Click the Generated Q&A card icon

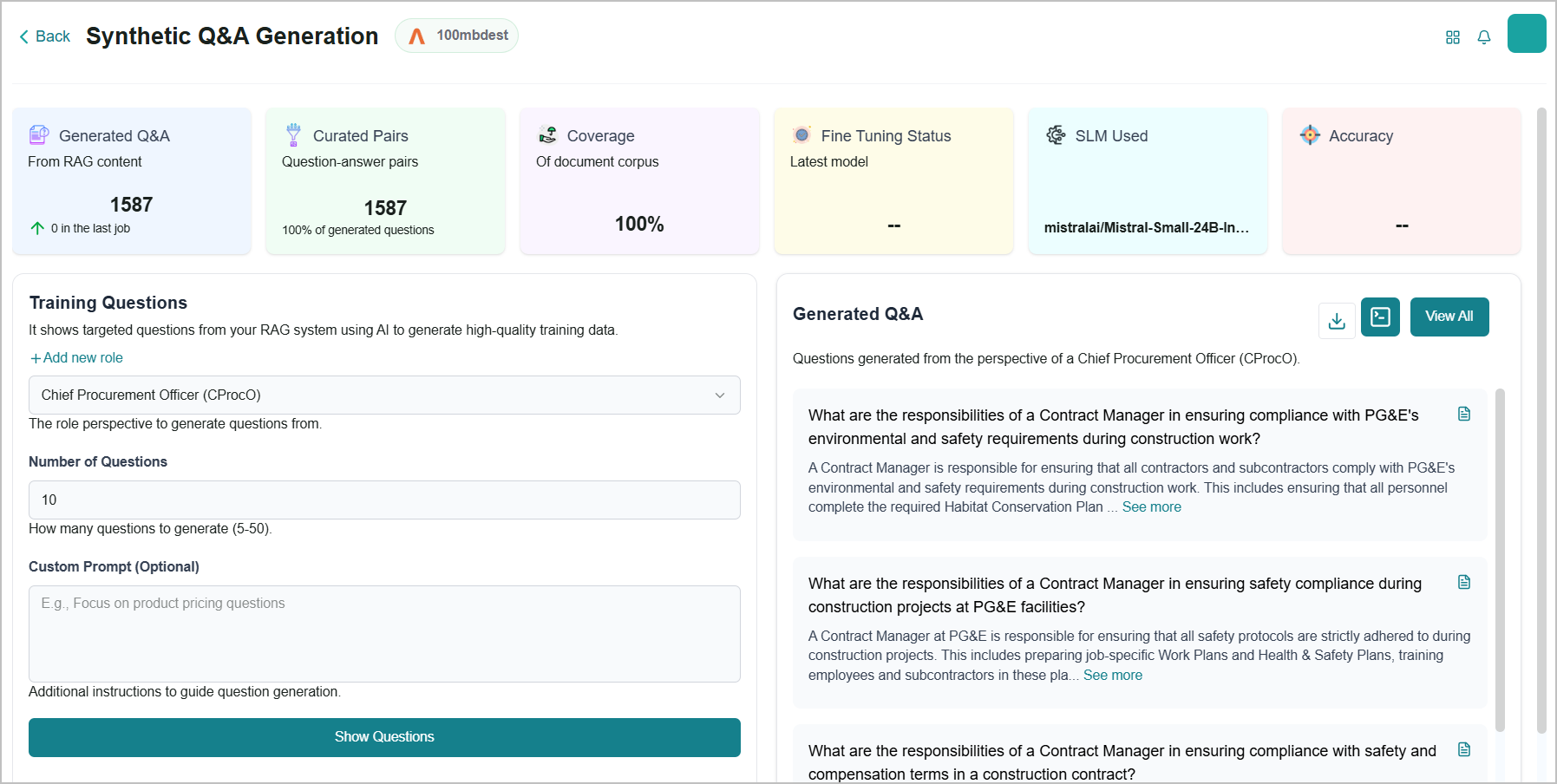[x=39, y=134]
